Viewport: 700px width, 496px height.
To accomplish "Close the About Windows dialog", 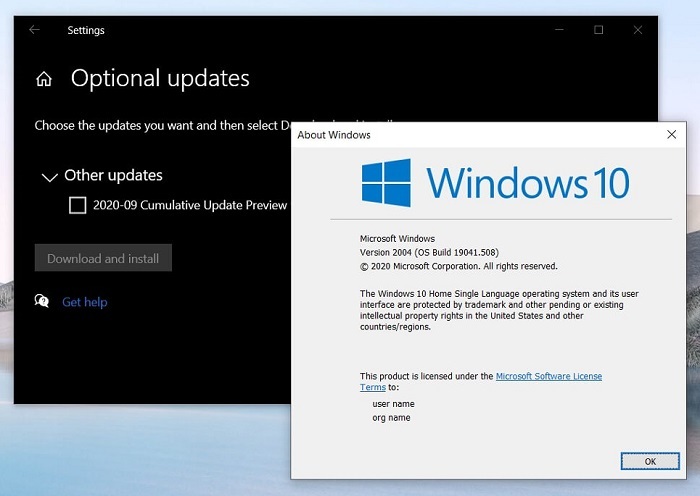I will [x=671, y=134].
